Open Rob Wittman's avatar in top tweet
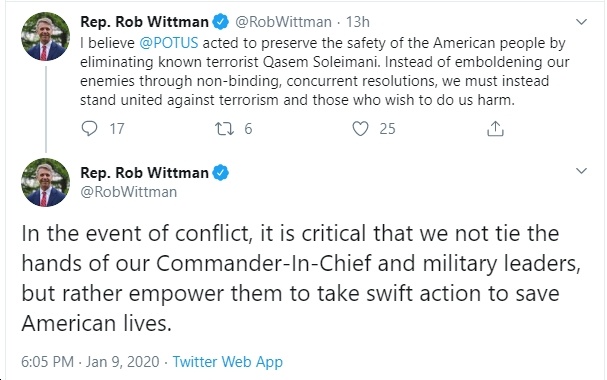 pyautogui.click(x=45, y=36)
